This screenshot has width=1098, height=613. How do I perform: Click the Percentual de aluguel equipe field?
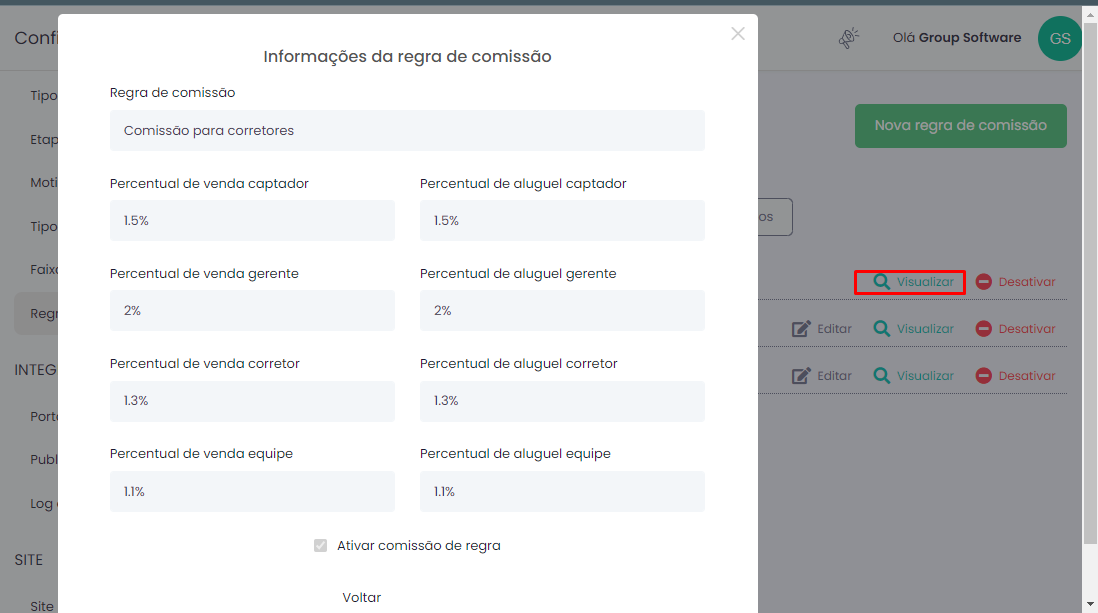[x=562, y=491]
